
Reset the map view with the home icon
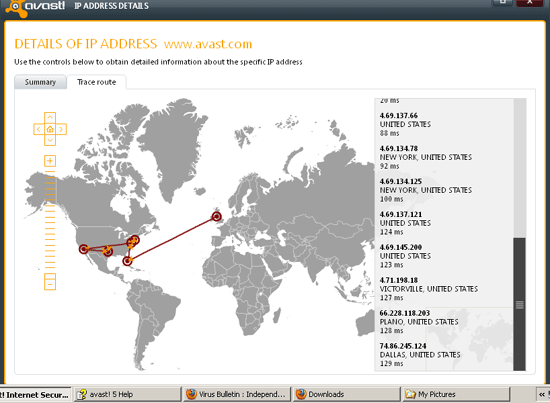[x=50, y=129]
